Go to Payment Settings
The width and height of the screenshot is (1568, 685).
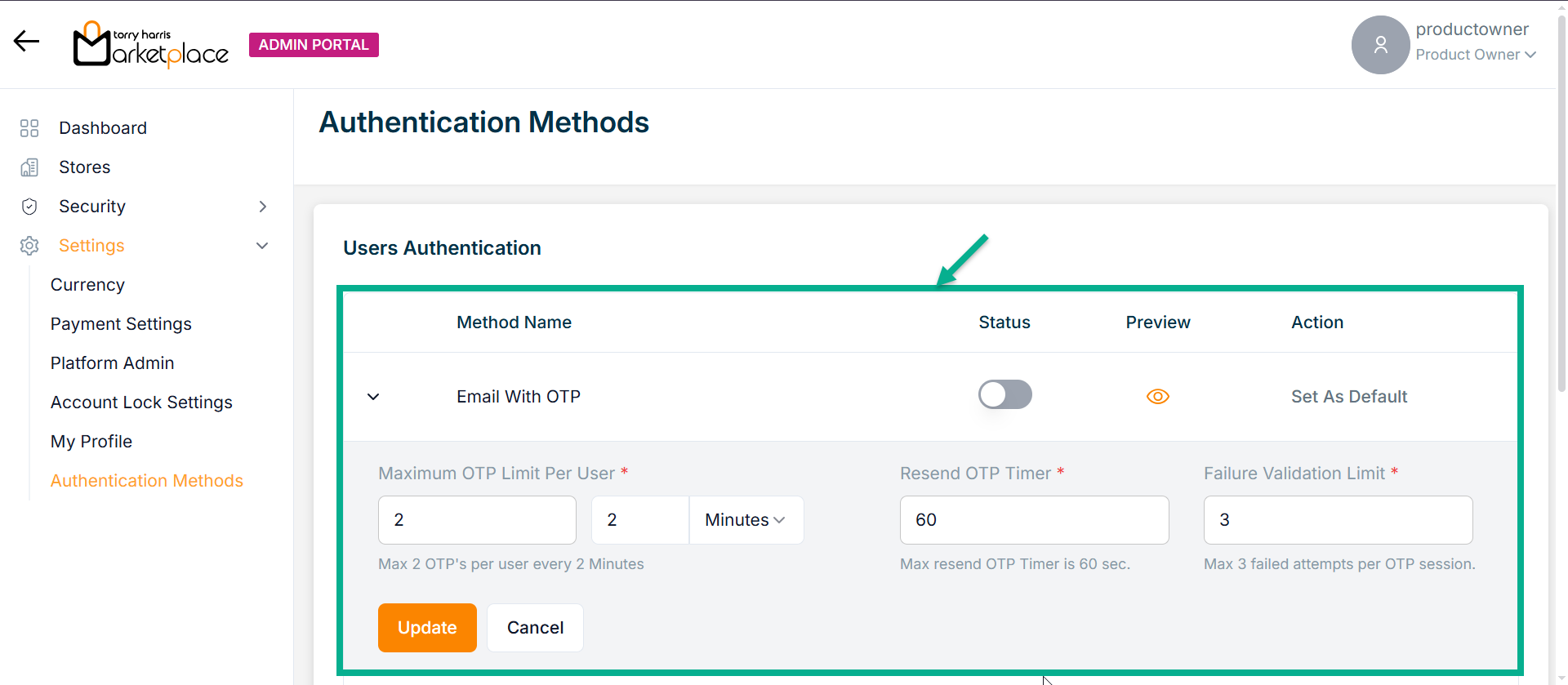pos(121,324)
